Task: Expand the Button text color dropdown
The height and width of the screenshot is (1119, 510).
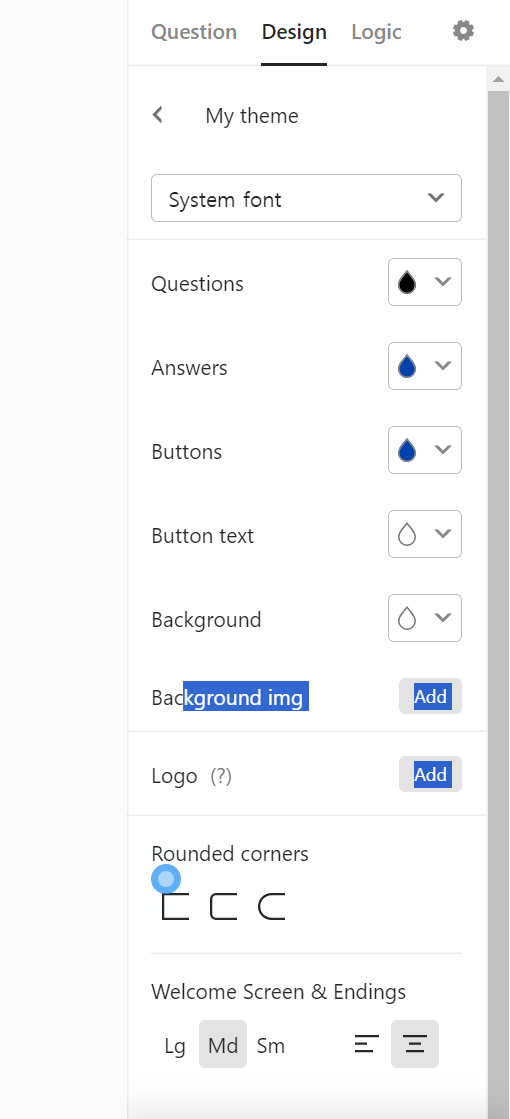Action: tap(424, 534)
